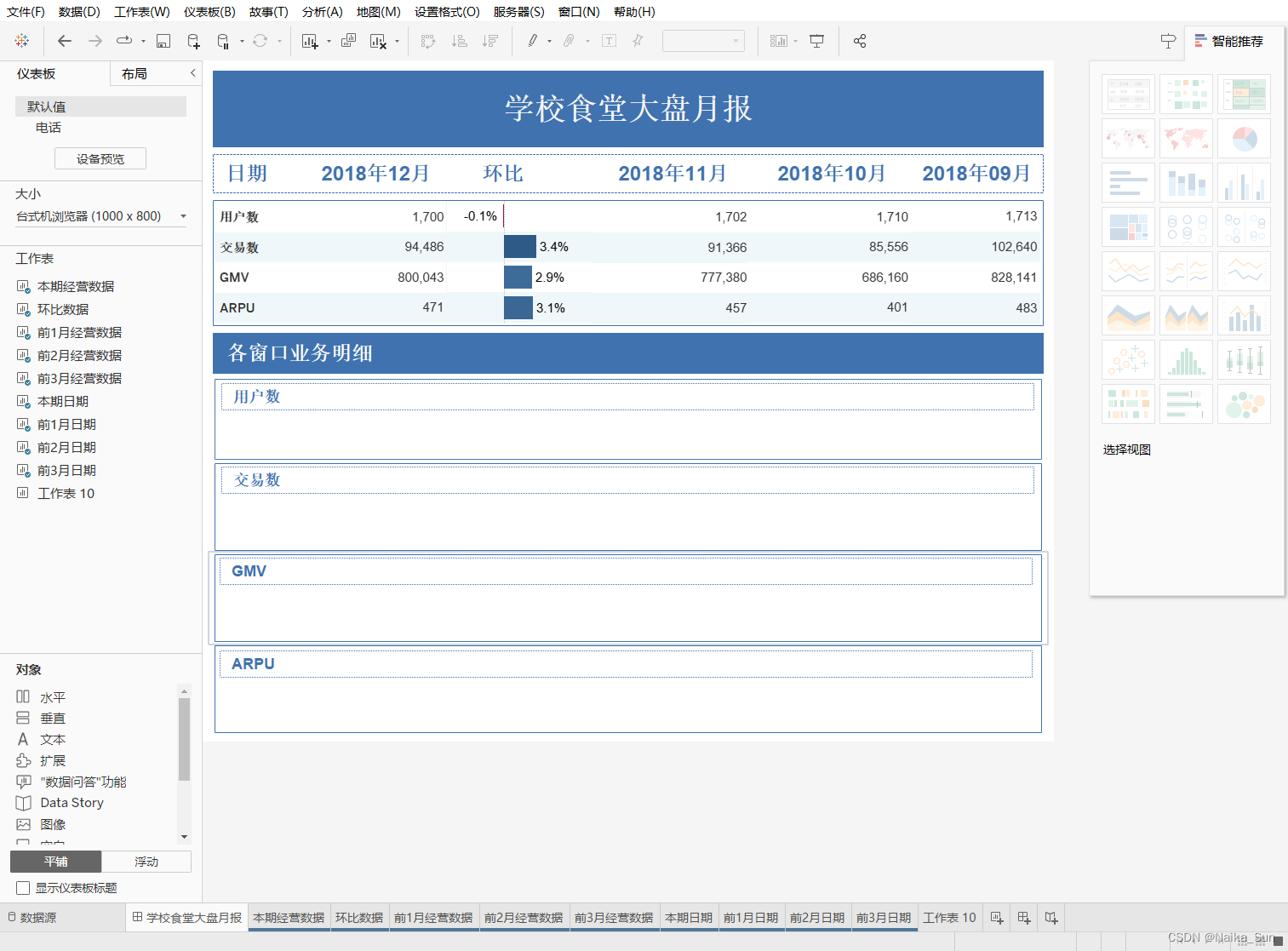Add new dashboard from bottom tab bar

click(x=1024, y=918)
